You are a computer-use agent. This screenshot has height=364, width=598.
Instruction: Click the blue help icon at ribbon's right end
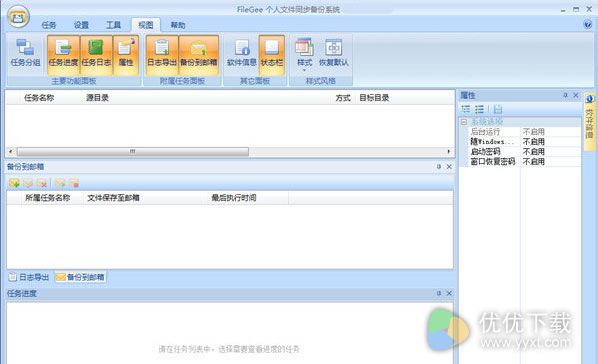(587, 24)
